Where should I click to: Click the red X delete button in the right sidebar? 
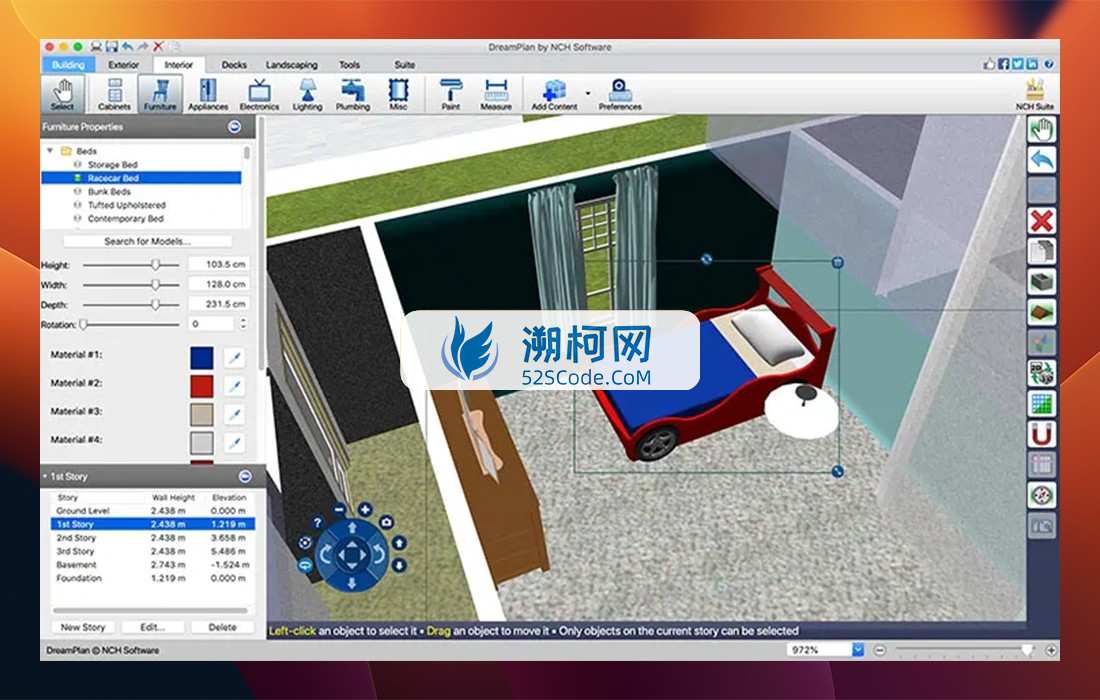click(1042, 221)
